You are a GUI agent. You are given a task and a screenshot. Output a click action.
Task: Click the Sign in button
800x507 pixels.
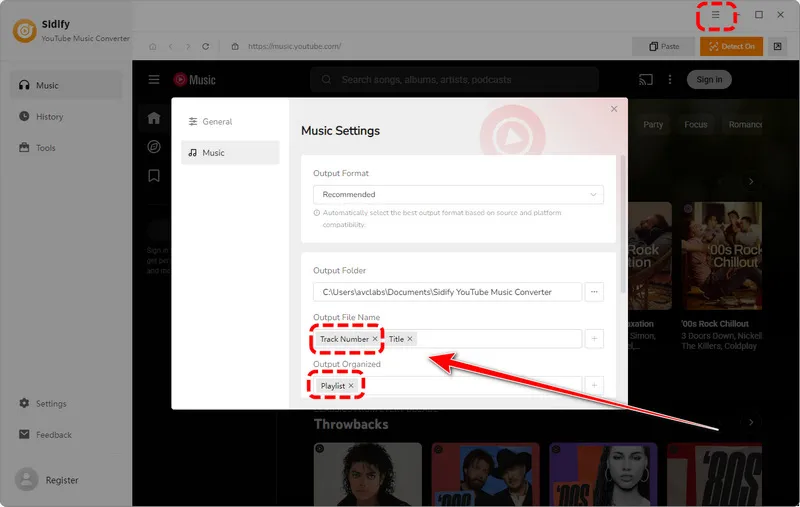click(x=709, y=80)
